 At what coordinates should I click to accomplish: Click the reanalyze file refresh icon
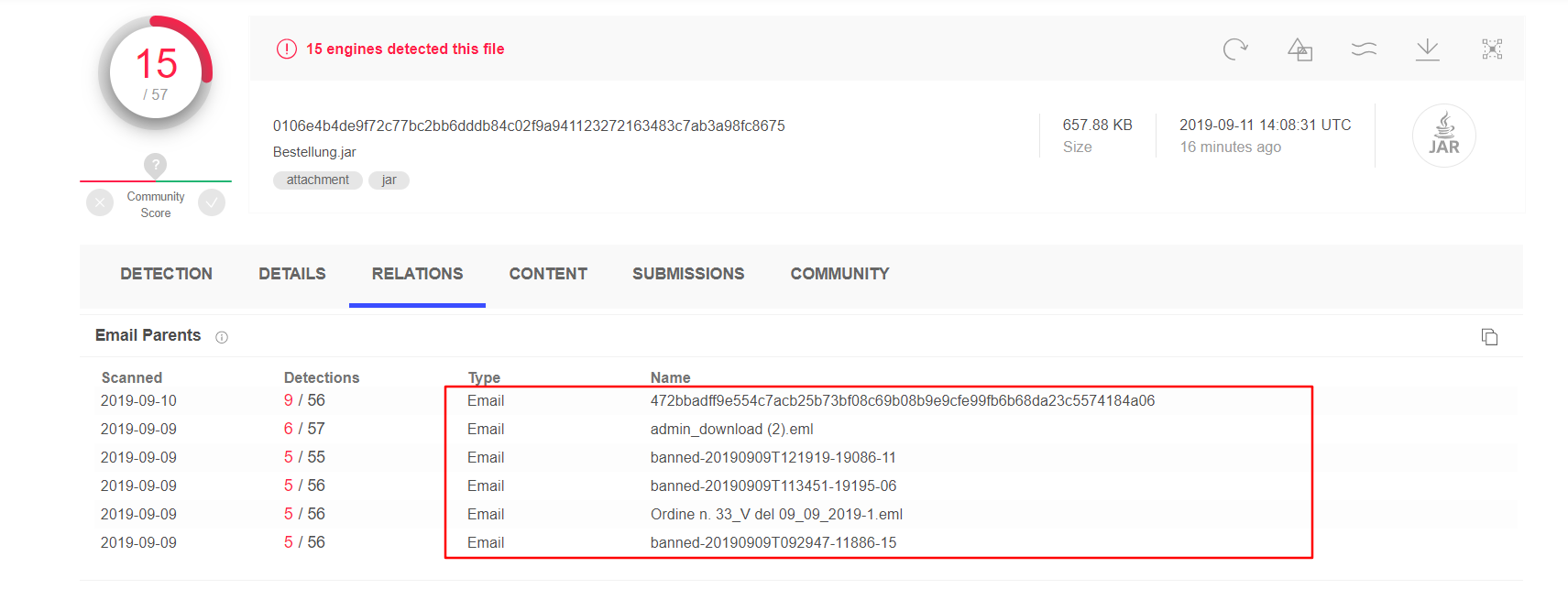(1235, 49)
